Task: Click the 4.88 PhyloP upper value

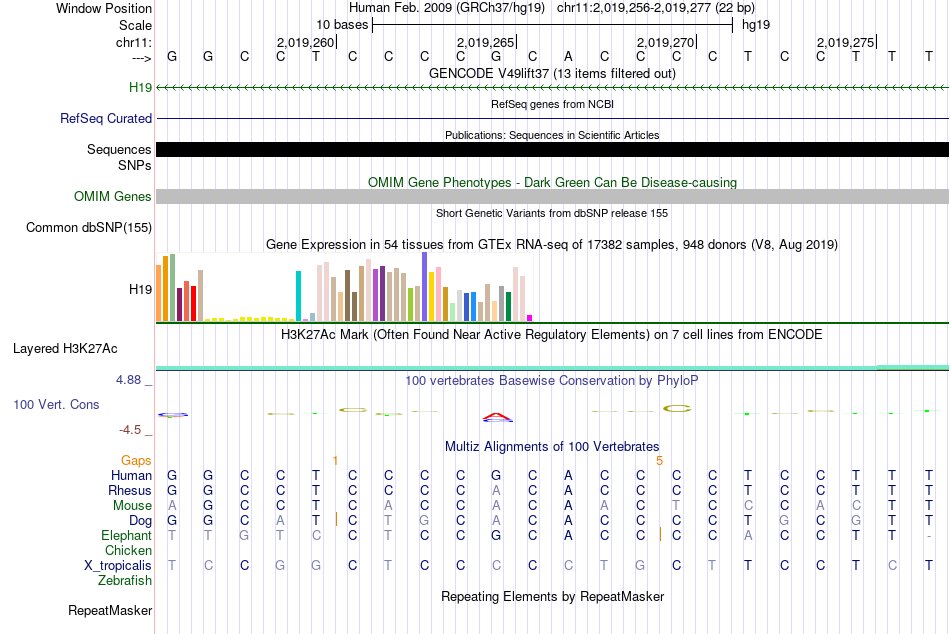Action: (x=128, y=380)
